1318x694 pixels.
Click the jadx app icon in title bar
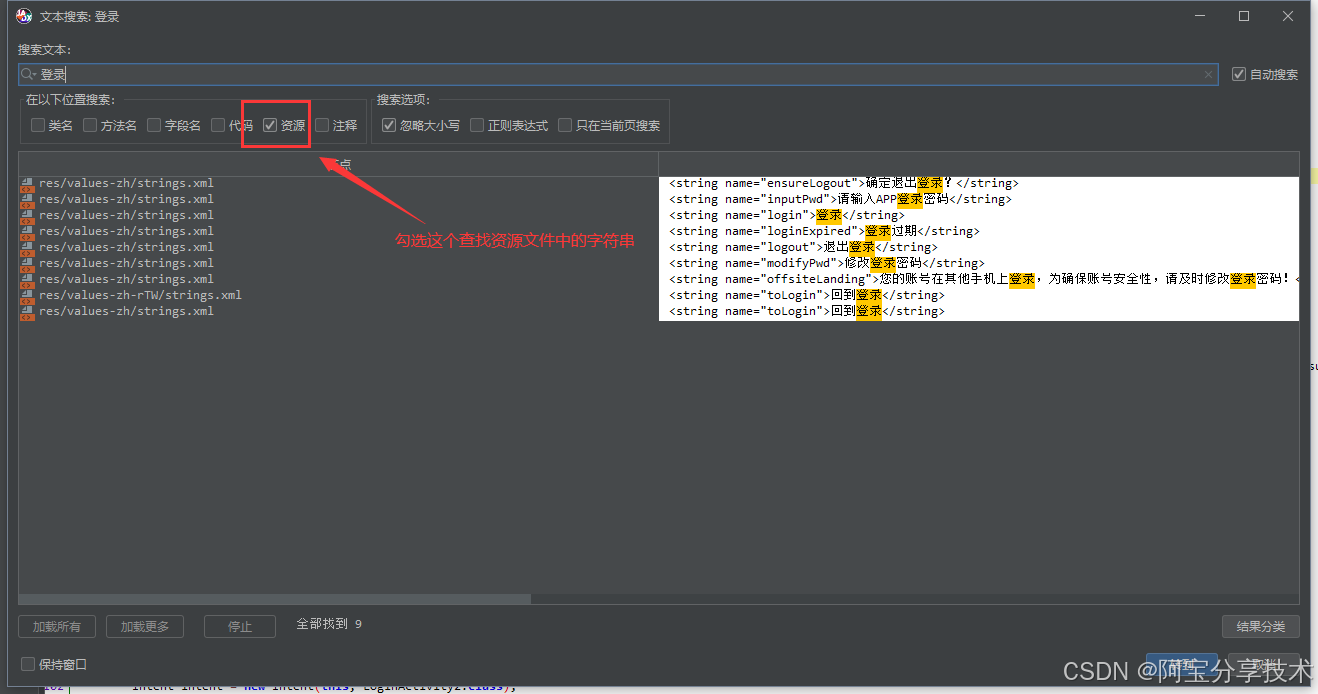tap(25, 16)
